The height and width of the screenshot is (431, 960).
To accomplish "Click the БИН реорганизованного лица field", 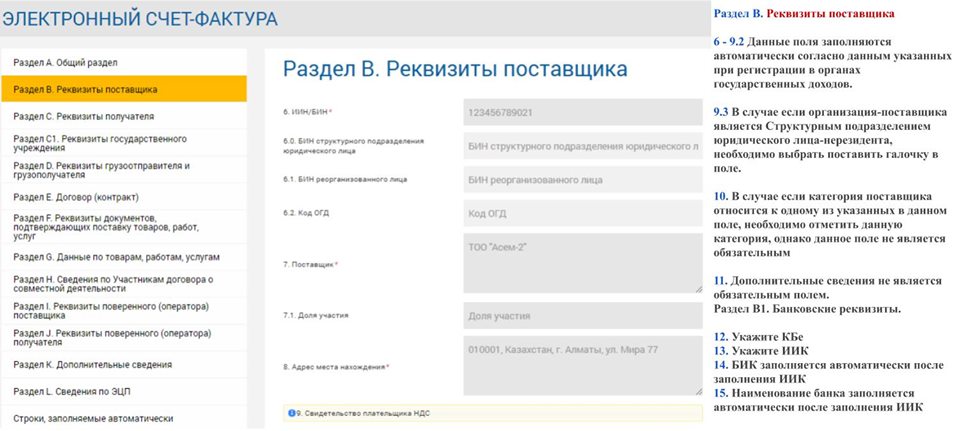I will click(x=582, y=180).
